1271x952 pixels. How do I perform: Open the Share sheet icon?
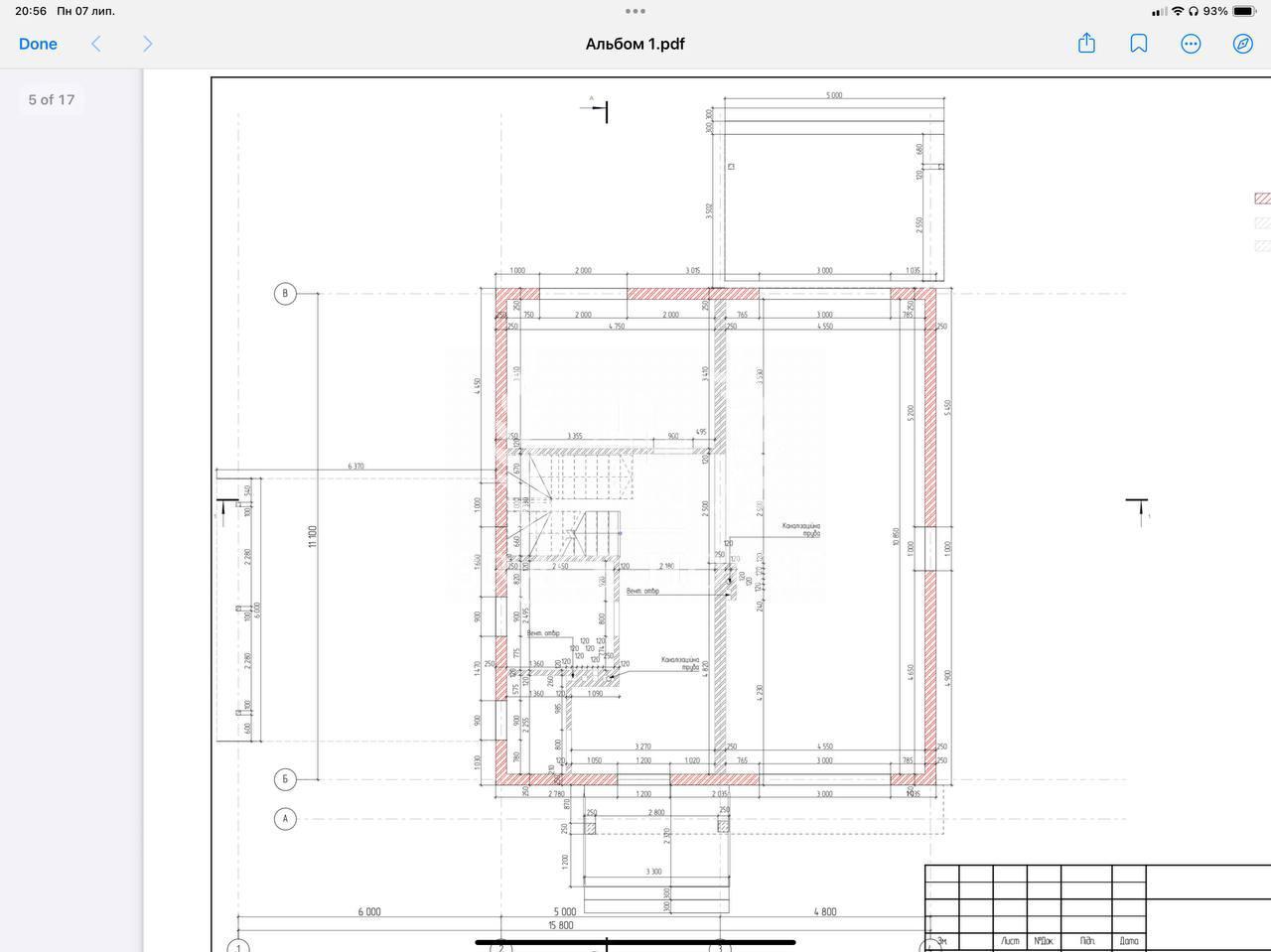(1087, 43)
